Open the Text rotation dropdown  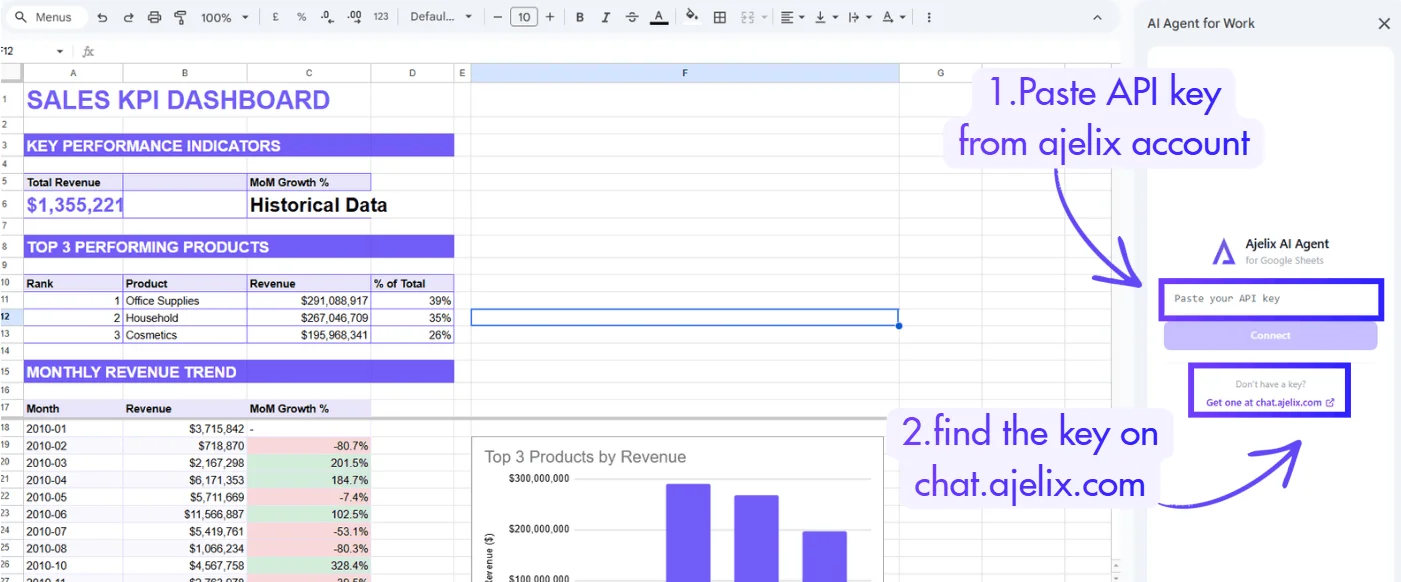pyautogui.click(x=893, y=17)
